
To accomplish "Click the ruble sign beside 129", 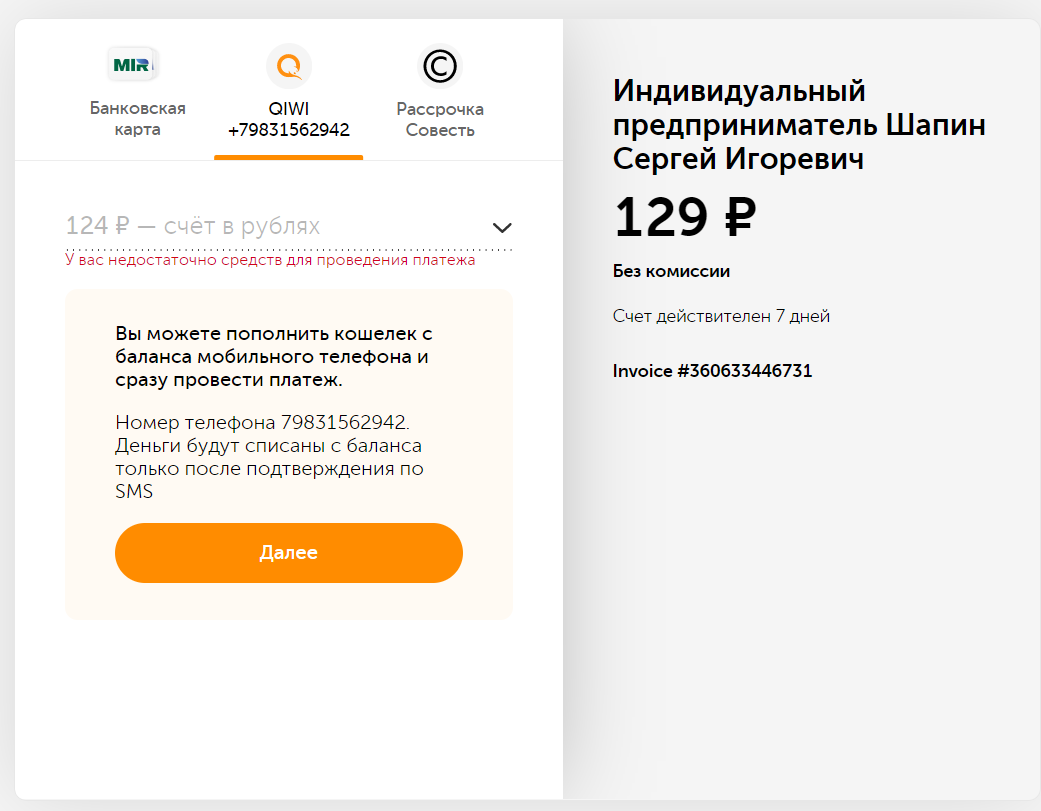I will pyautogui.click(x=740, y=217).
